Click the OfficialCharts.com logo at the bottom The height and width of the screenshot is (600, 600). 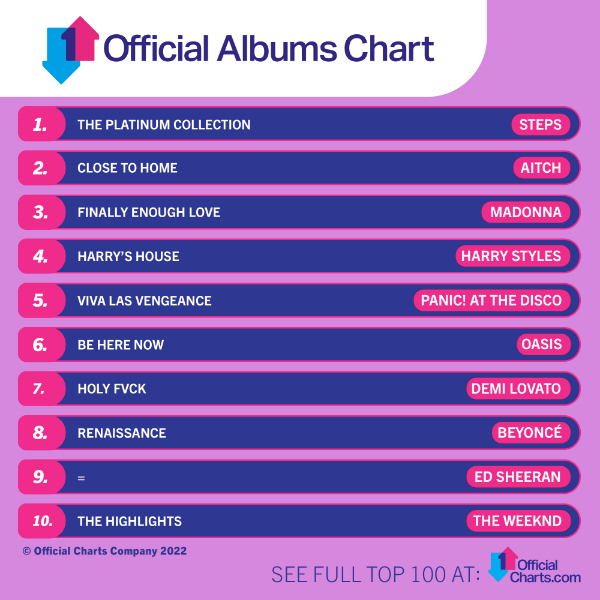[535, 565]
